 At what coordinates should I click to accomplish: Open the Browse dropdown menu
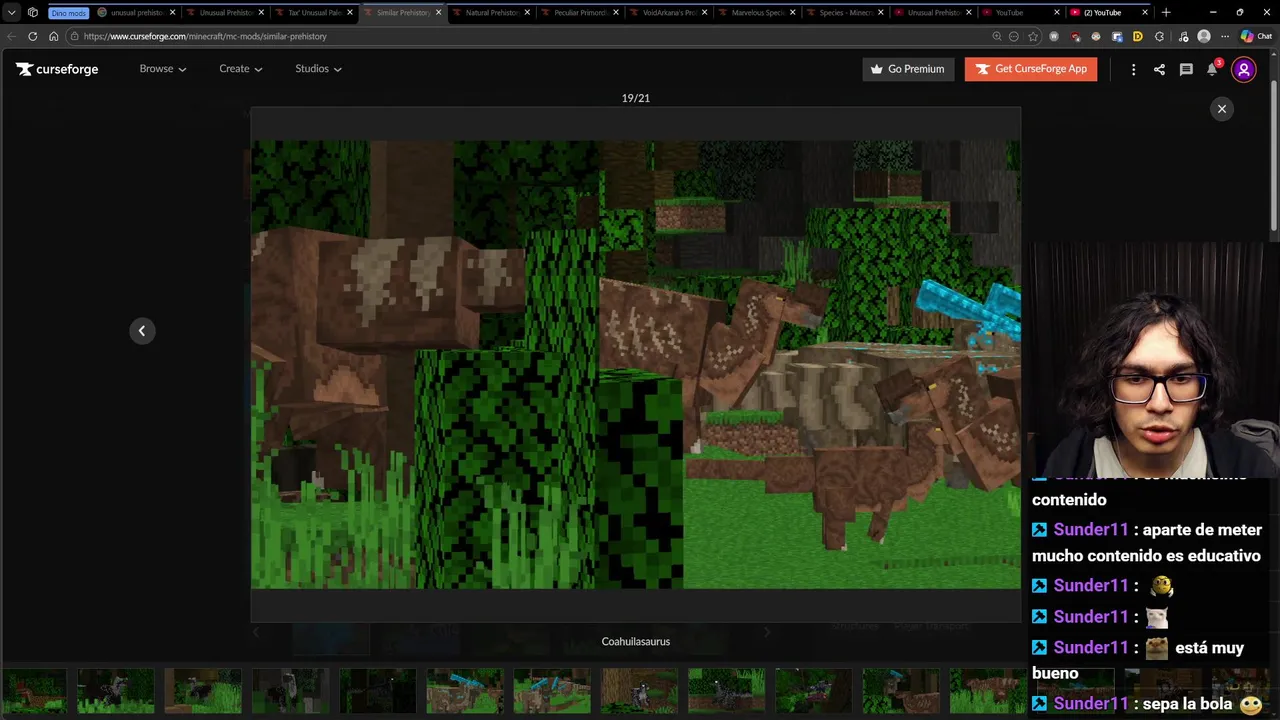(163, 69)
